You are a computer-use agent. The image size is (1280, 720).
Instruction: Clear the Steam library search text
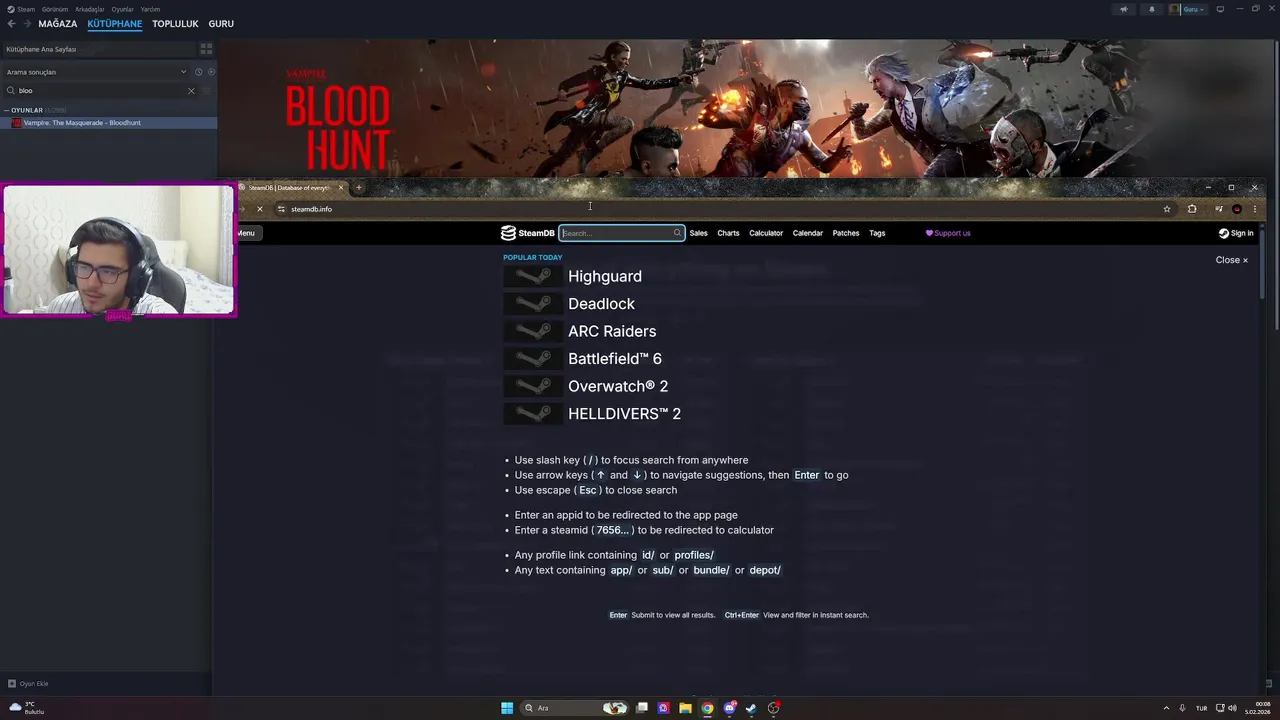point(191,91)
